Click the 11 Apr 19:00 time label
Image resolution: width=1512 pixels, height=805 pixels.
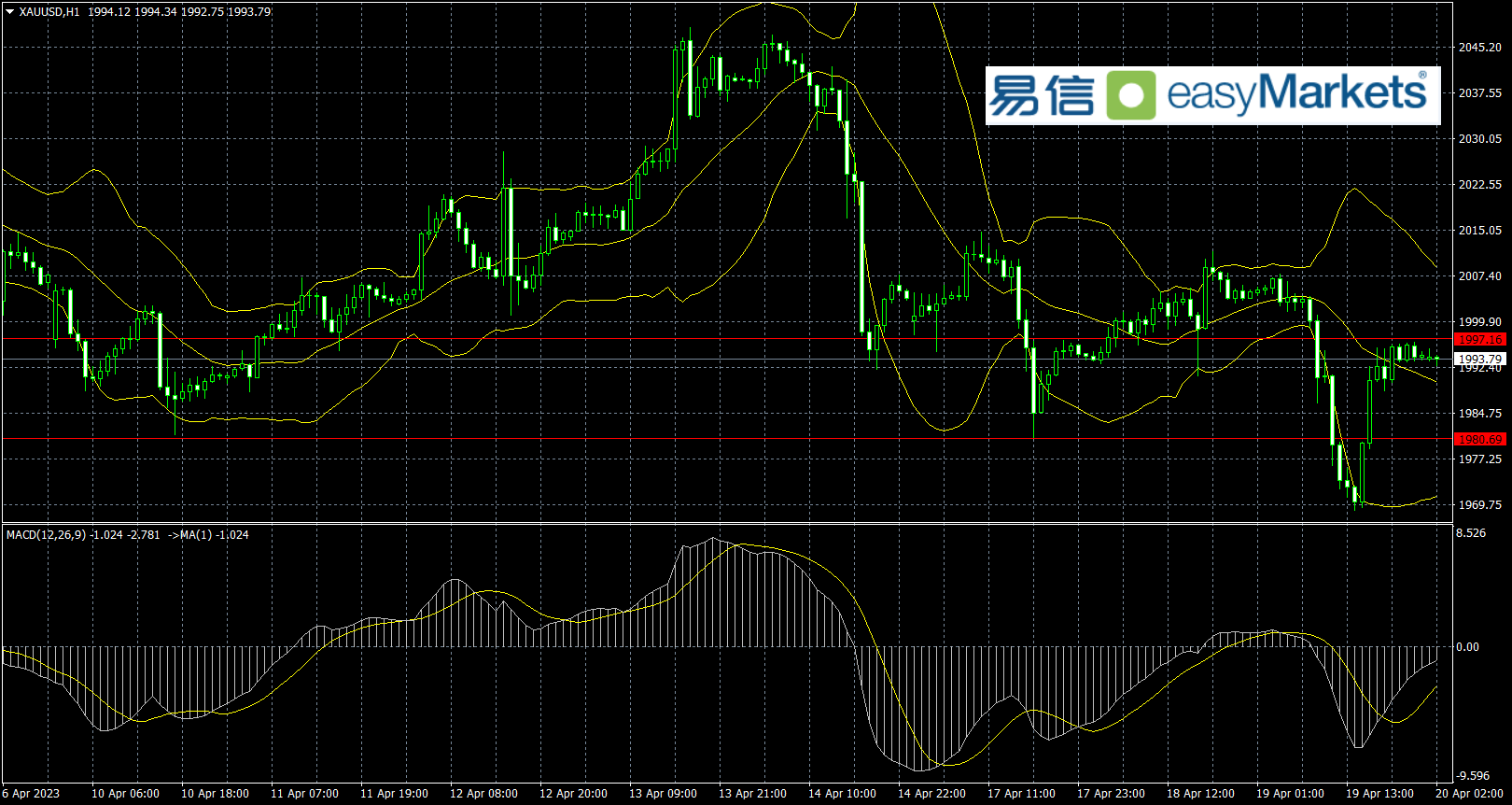[394, 794]
